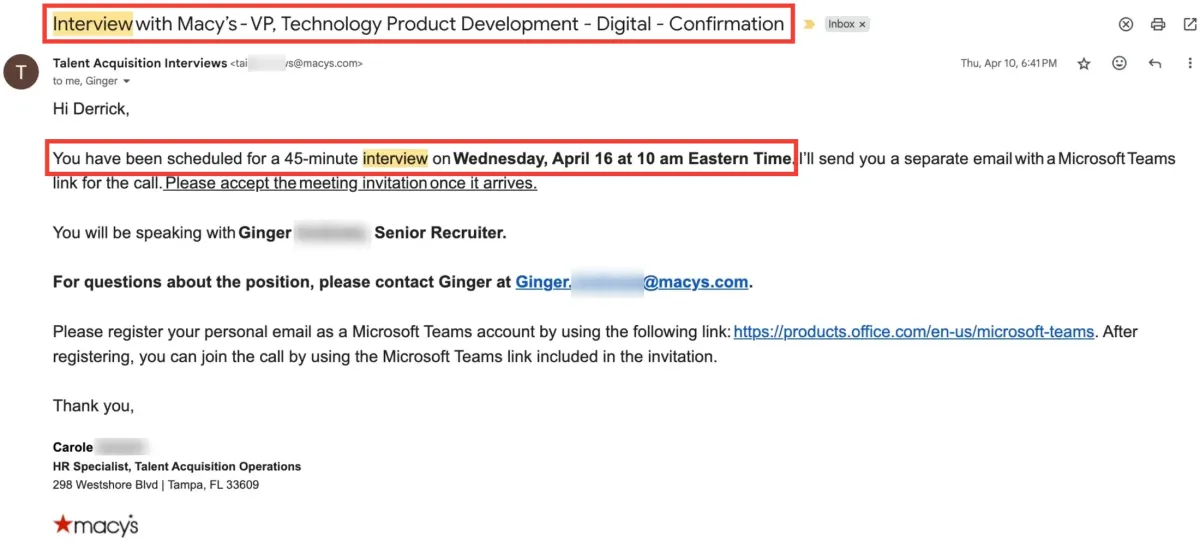Expand recipient details arrow next to Ginger
Screen dimensions: 1200x560
click(127, 82)
